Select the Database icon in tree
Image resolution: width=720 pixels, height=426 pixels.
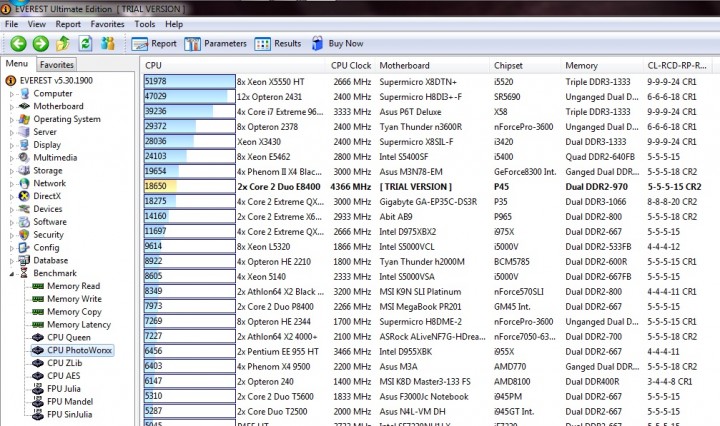(24, 260)
